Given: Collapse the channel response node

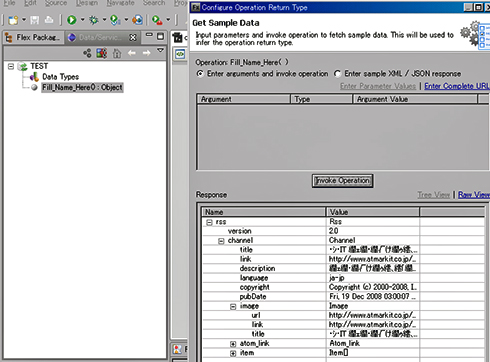Looking at the screenshot, I should click(221, 241).
